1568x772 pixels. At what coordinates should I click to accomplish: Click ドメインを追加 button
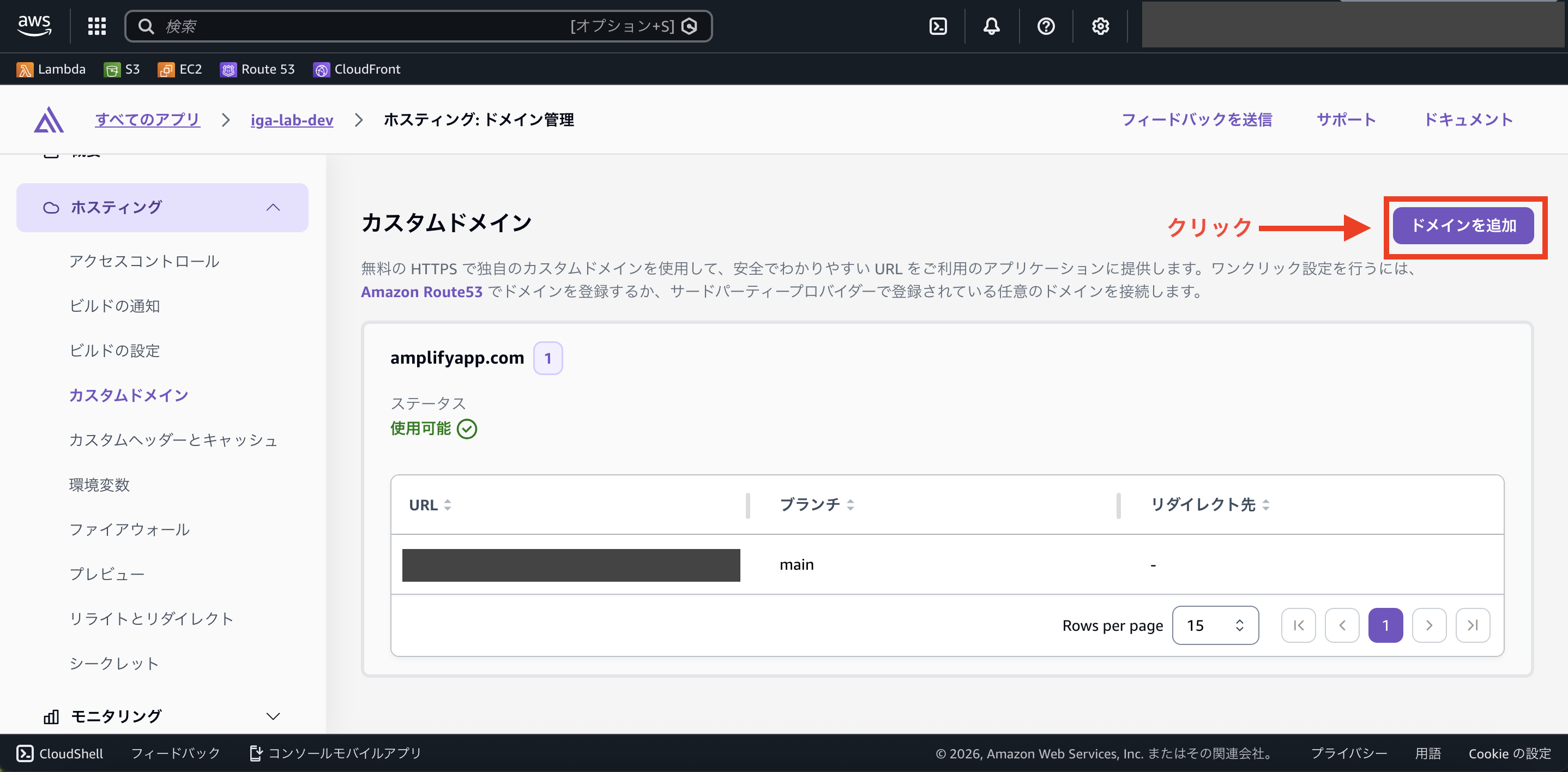pos(1463,225)
